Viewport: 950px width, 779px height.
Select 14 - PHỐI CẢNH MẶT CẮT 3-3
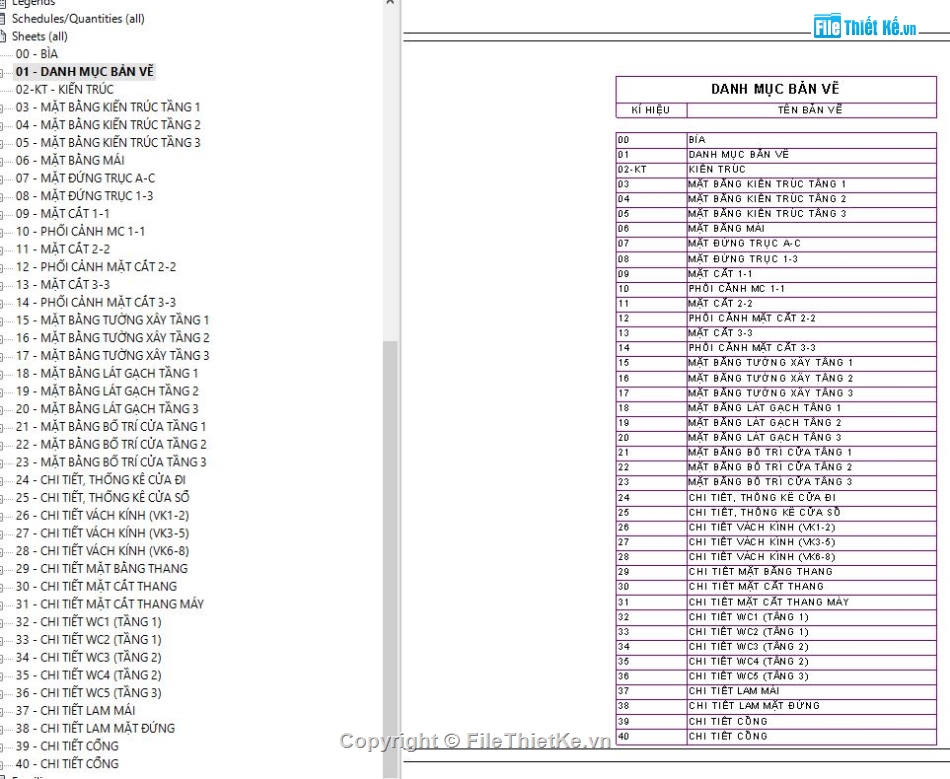[x=96, y=302]
